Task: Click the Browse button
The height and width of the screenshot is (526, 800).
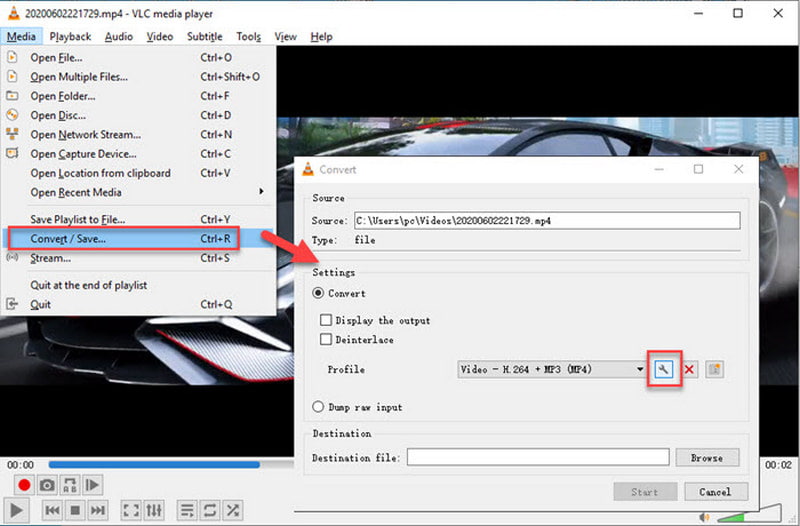Action: pos(707,458)
